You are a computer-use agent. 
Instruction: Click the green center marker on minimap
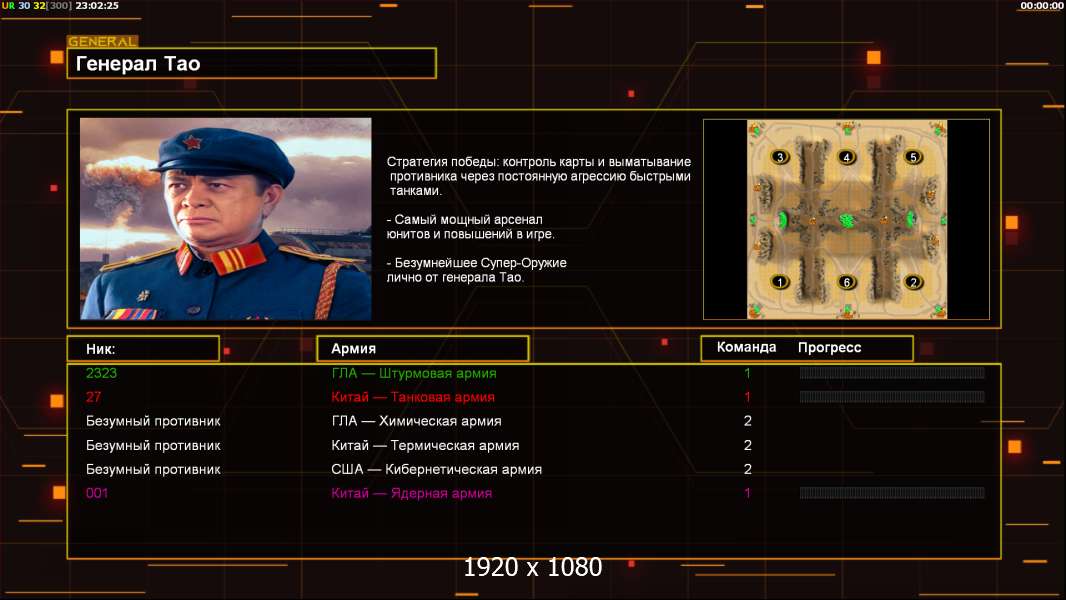point(847,220)
